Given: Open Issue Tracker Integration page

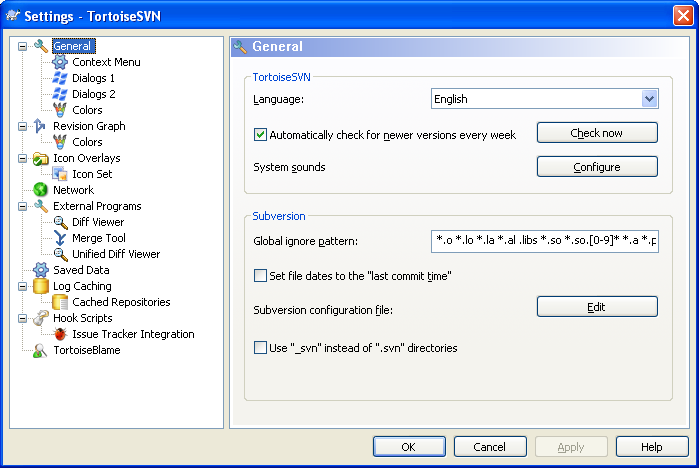Looking at the screenshot, I should pyautogui.click(x=133, y=334).
